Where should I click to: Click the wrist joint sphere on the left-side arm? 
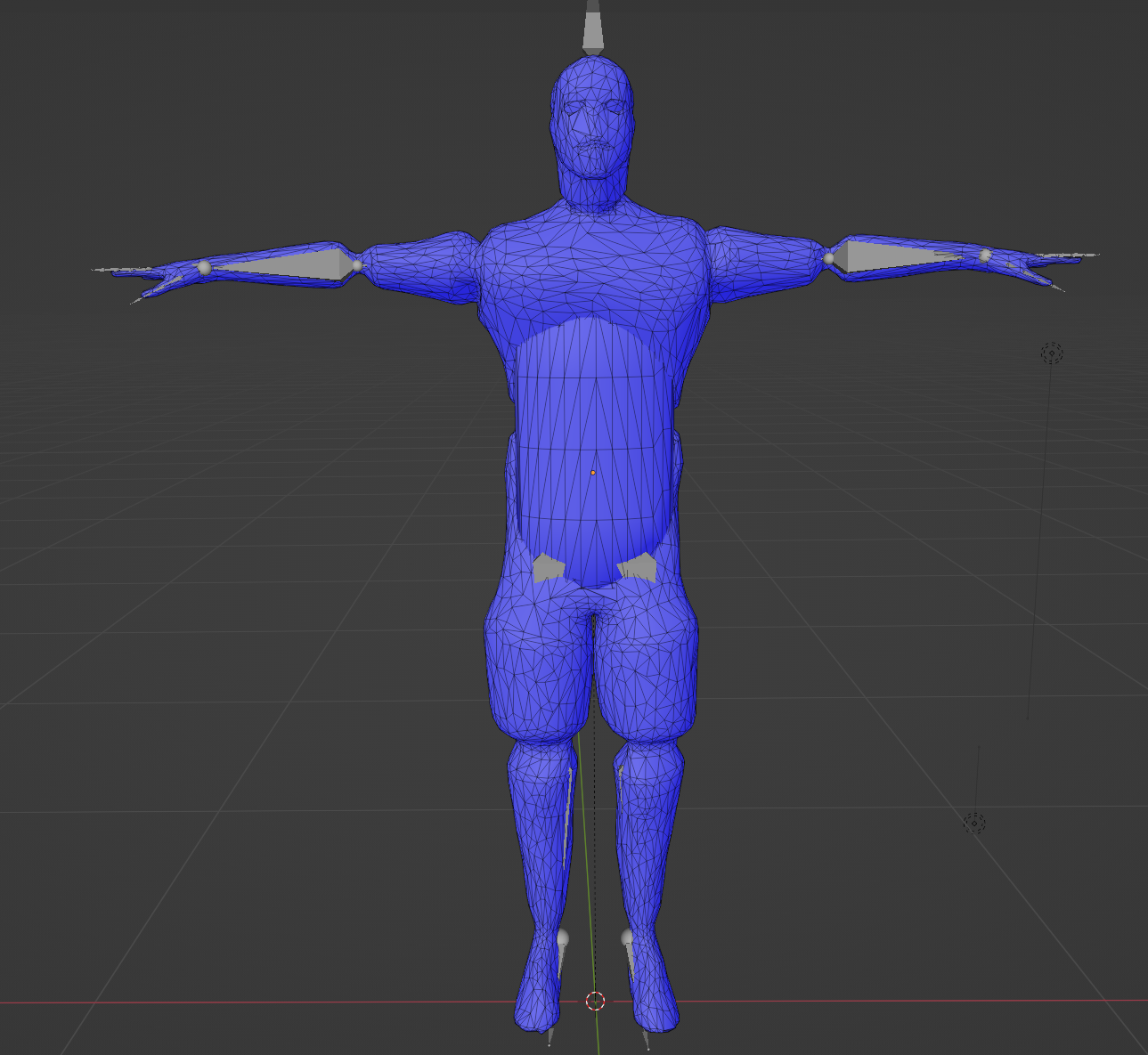click(204, 267)
